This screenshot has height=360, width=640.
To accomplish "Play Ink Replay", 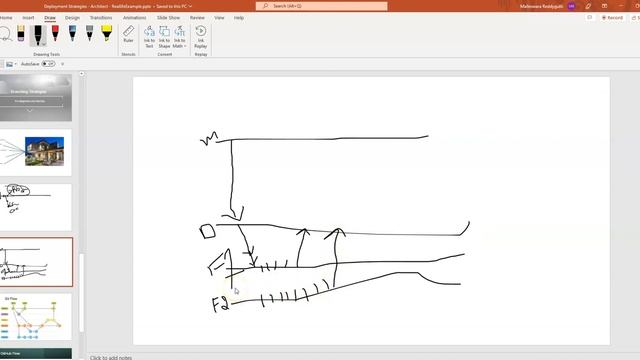I will (x=201, y=37).
